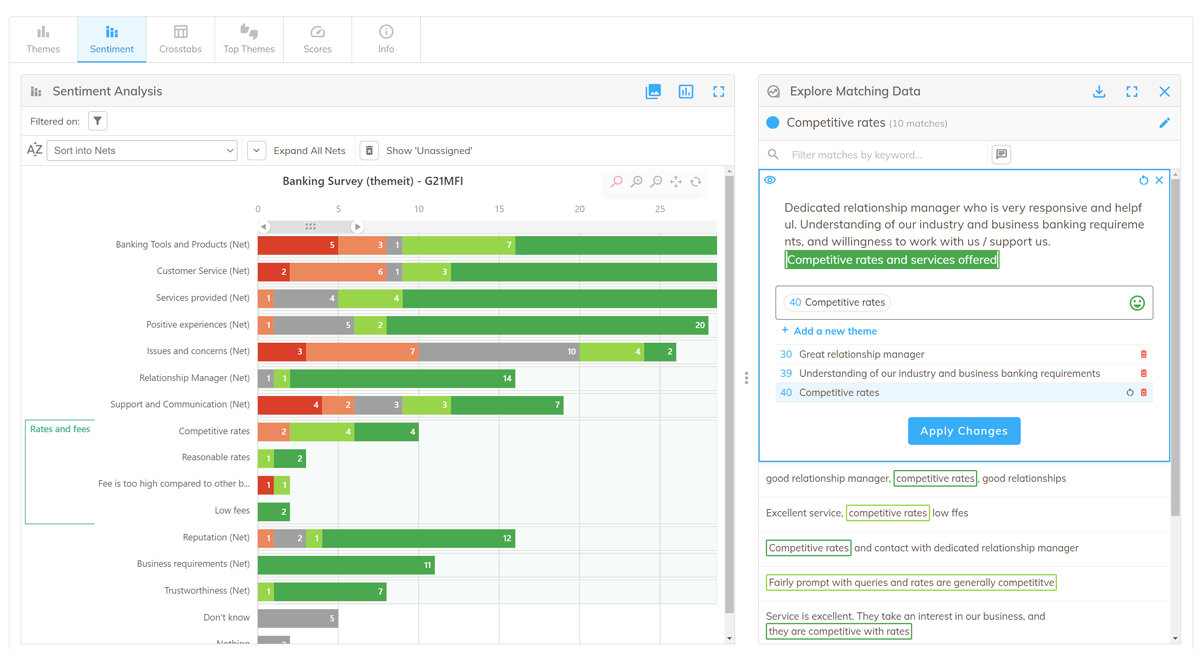Delete the Competitive rates theme row
Image resolution: width=1200 pixels, height=660 pixels.
coord(1144,392)
